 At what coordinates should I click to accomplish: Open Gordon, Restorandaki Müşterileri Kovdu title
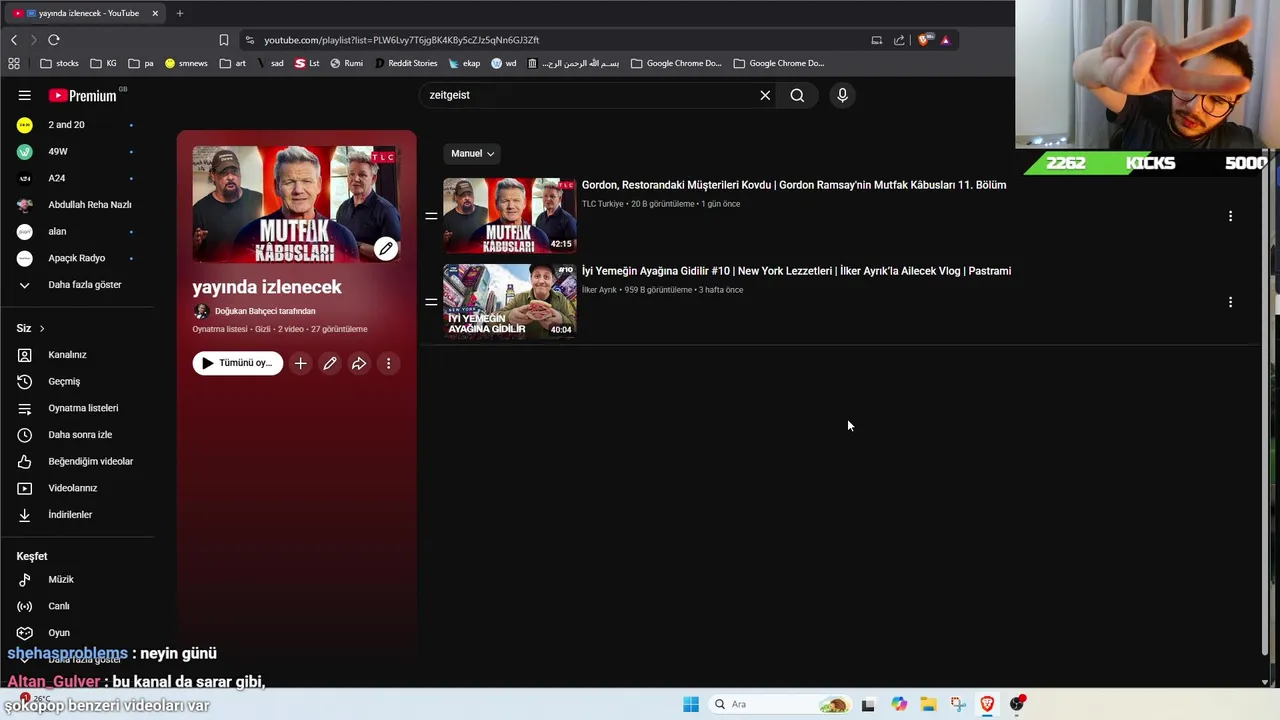tap(794, 185)
